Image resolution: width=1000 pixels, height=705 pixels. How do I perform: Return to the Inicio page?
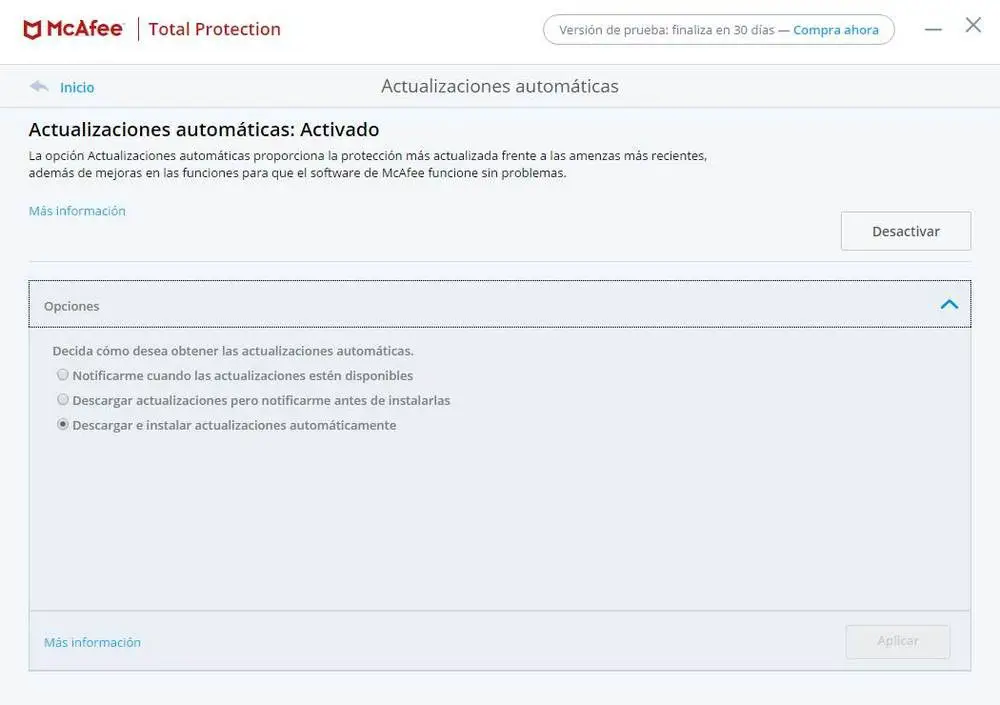pyautogui.click(x=77, y=88)
